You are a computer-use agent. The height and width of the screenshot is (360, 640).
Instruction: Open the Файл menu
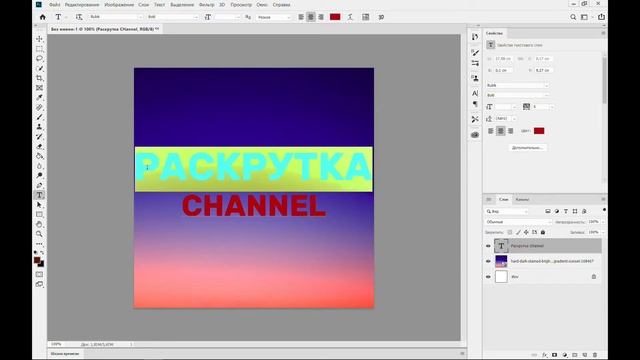(55, 4)
